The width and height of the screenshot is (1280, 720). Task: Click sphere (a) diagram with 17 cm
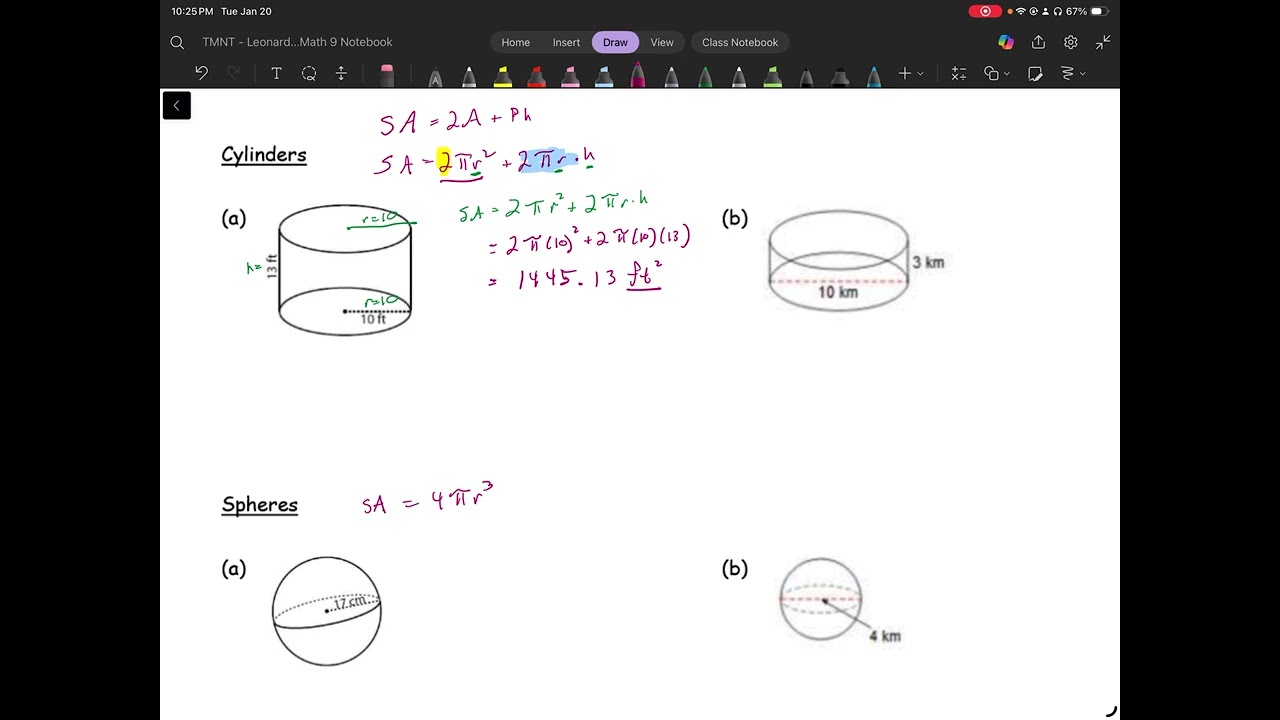(326, 611)
